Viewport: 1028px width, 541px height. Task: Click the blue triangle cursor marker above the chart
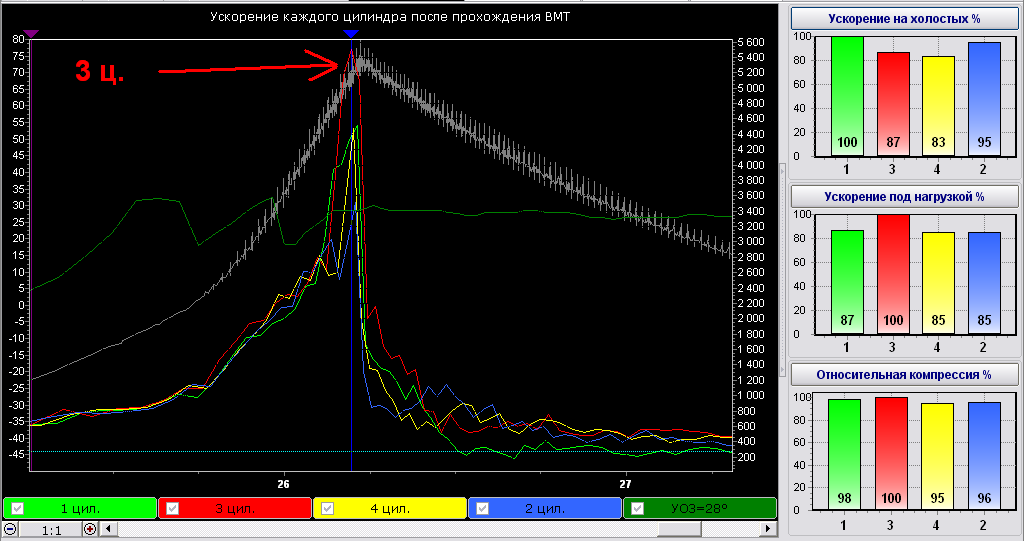click(x=351, y=33)
